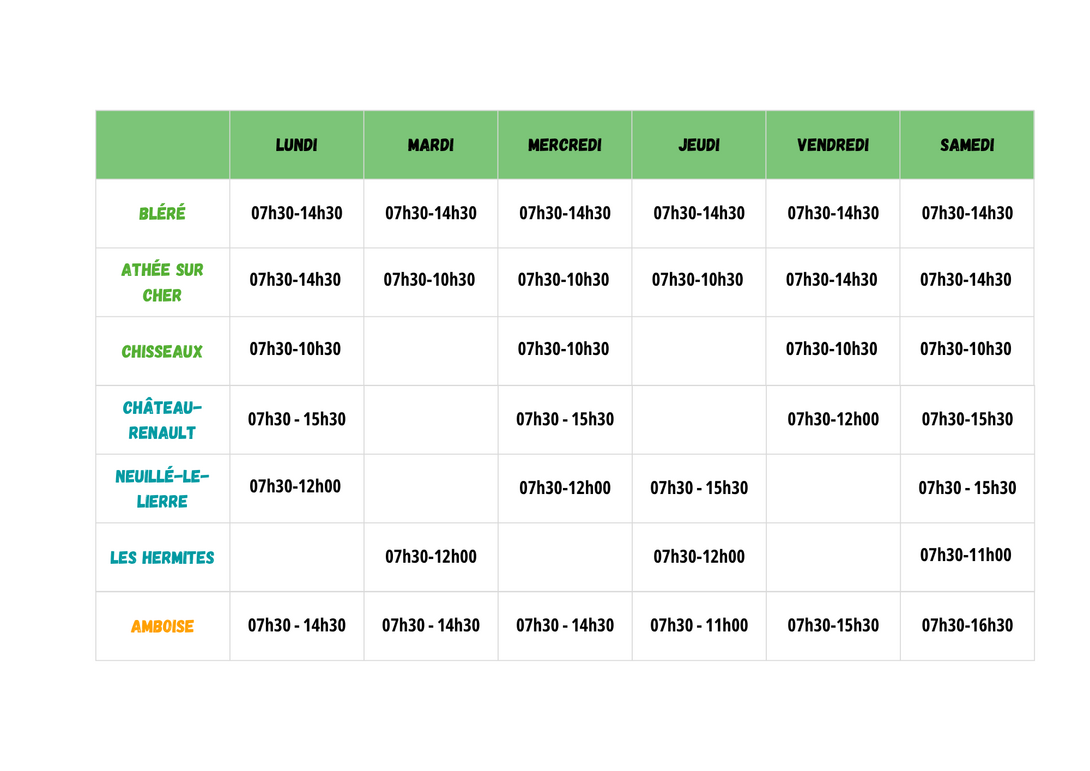Select Château-Renault Friday cell 07h30-12h00
The height and width of the screenshot is (771, 1090).
(833, 419)
